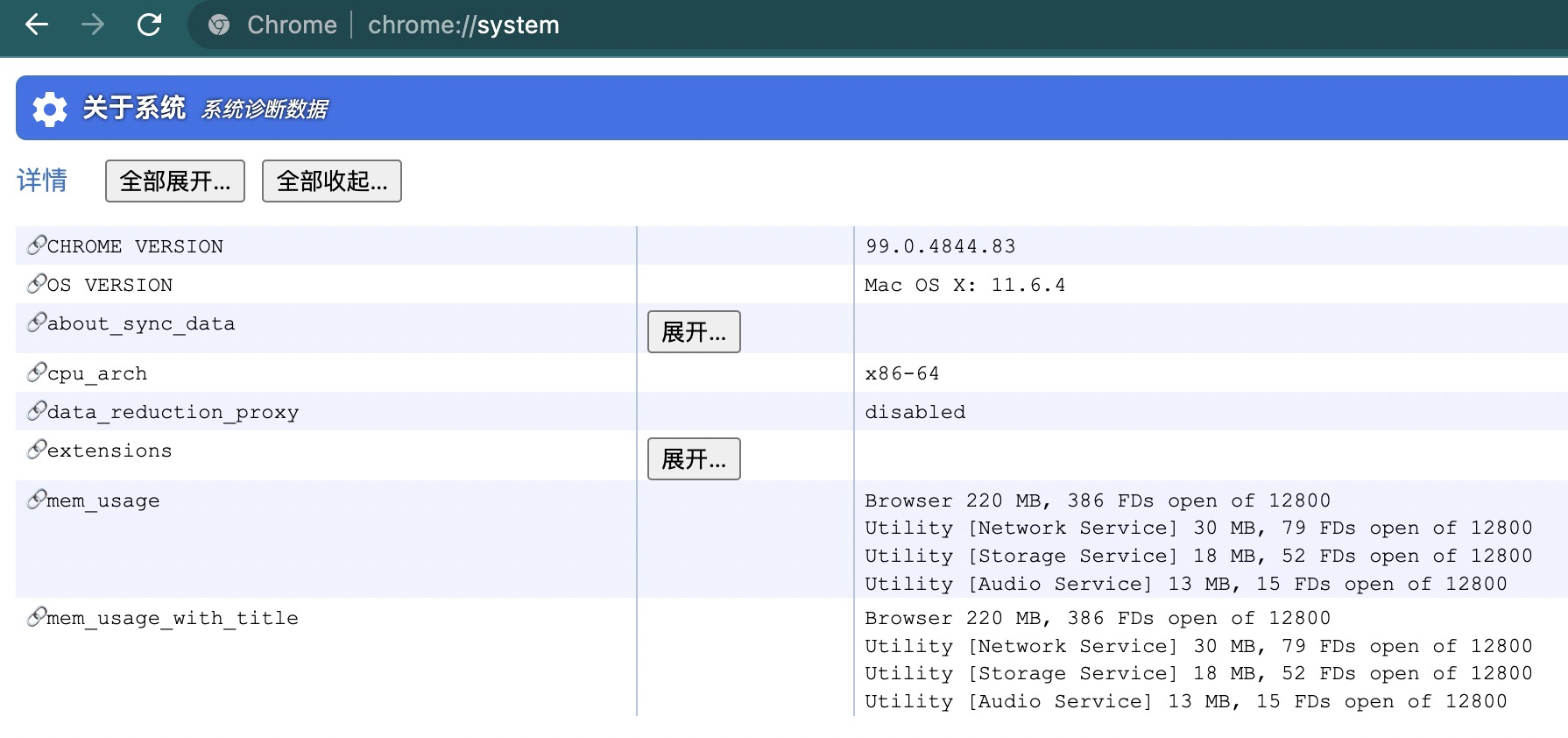
Task: Click the gear icon in 关于系统 header
Action: 50,109
